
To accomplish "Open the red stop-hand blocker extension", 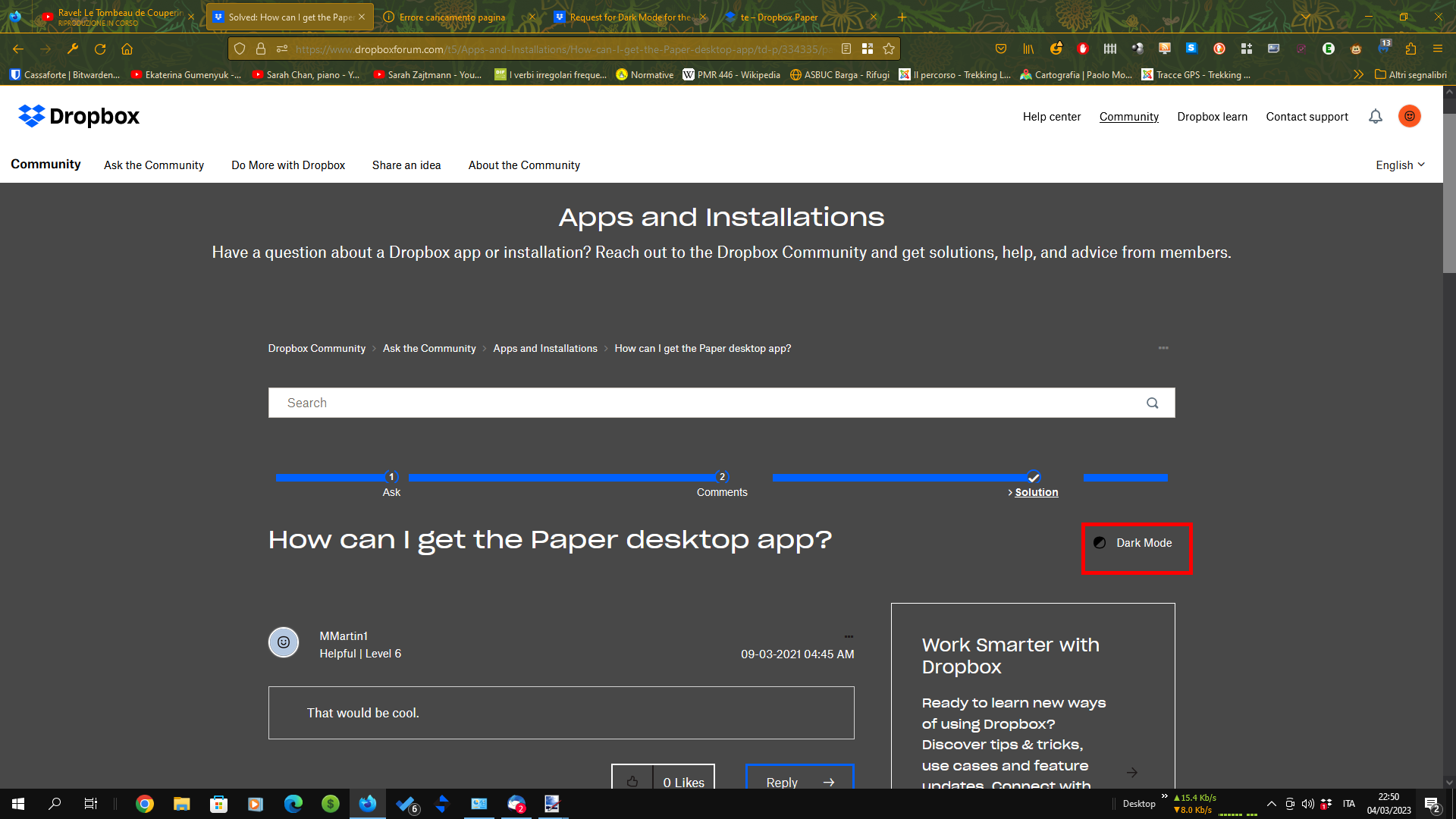I will 1083,49.
